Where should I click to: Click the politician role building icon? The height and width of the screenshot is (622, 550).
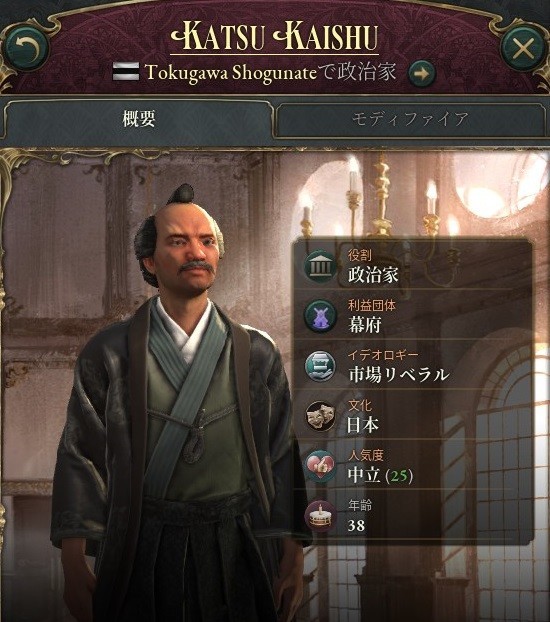click(x=320, y=267)
